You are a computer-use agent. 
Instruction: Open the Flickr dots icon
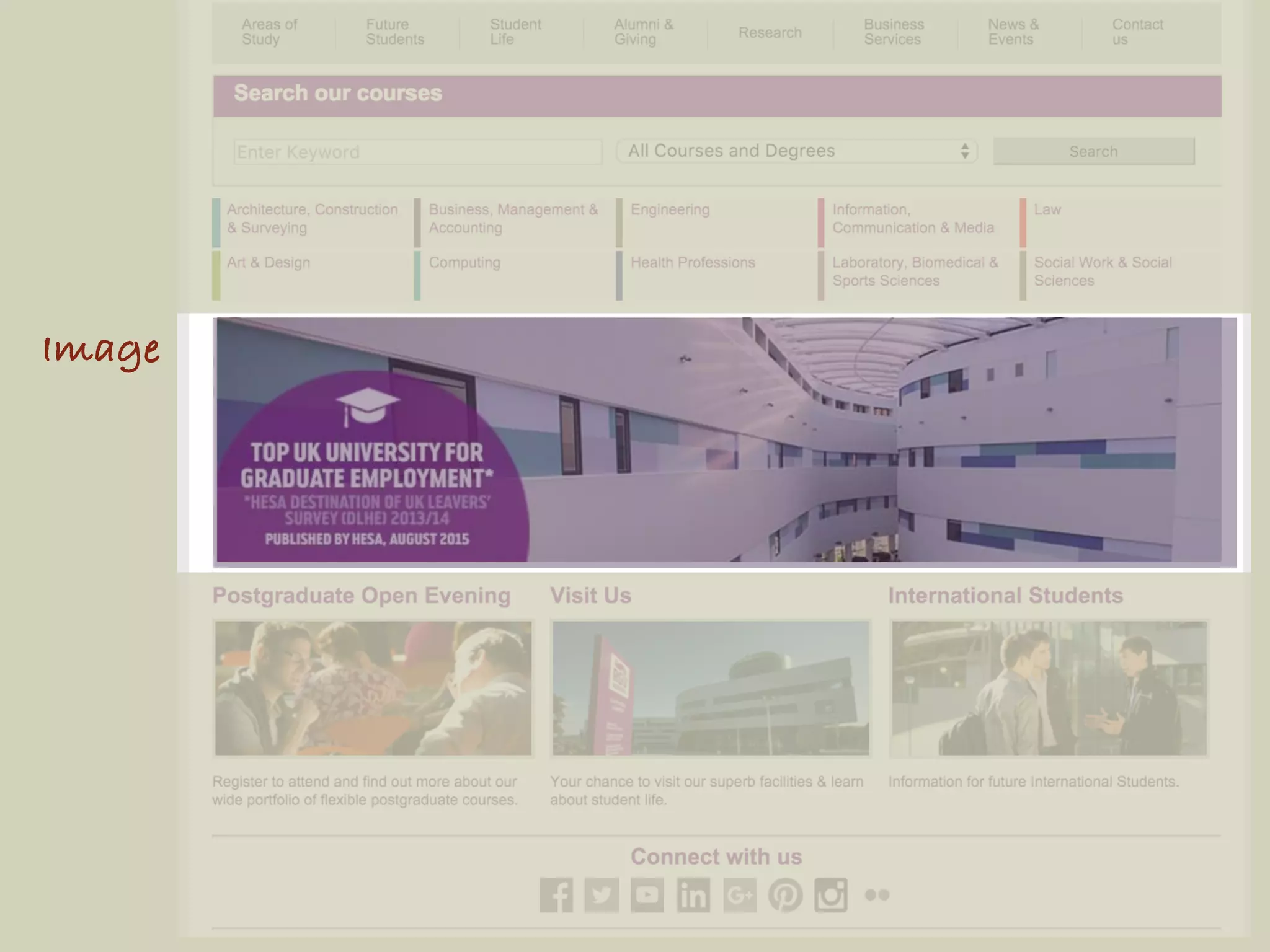pyautogui.click(x=877, y=894)
